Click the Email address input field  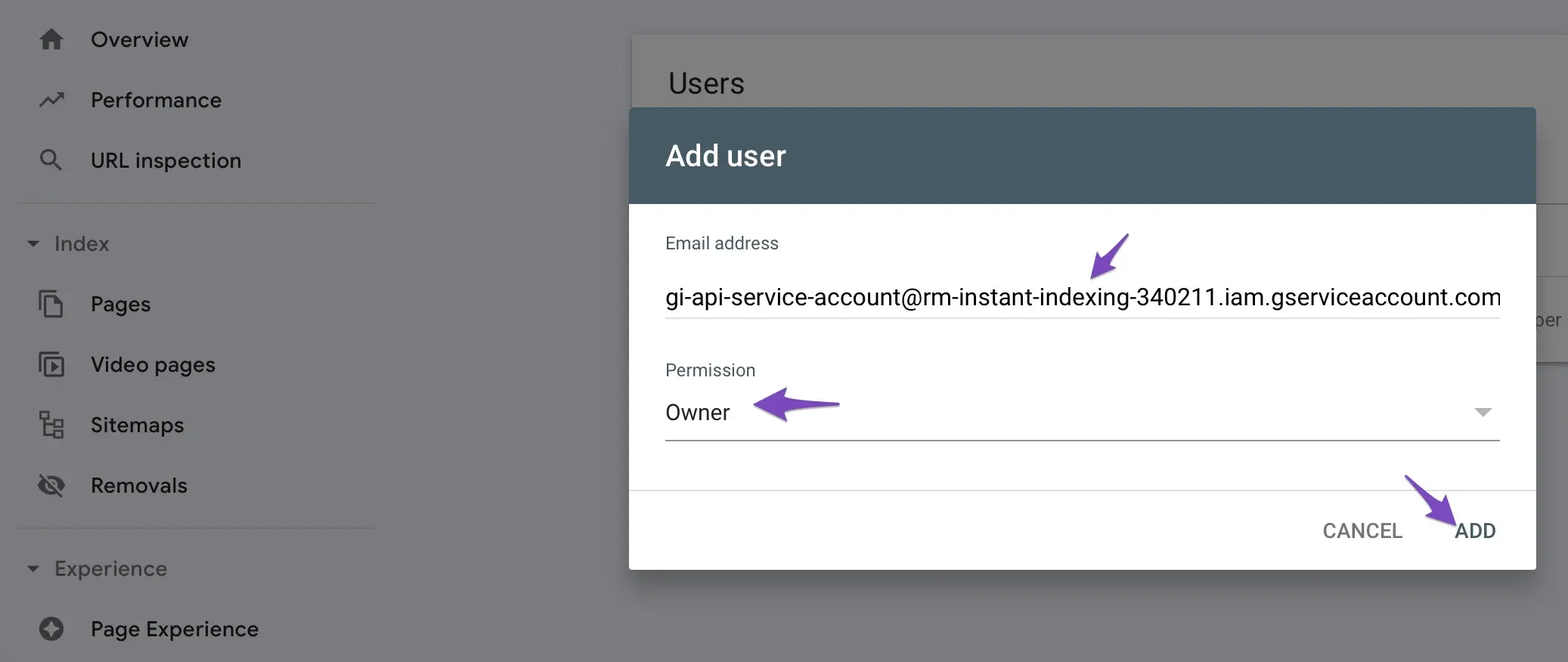coord(1081,298)
